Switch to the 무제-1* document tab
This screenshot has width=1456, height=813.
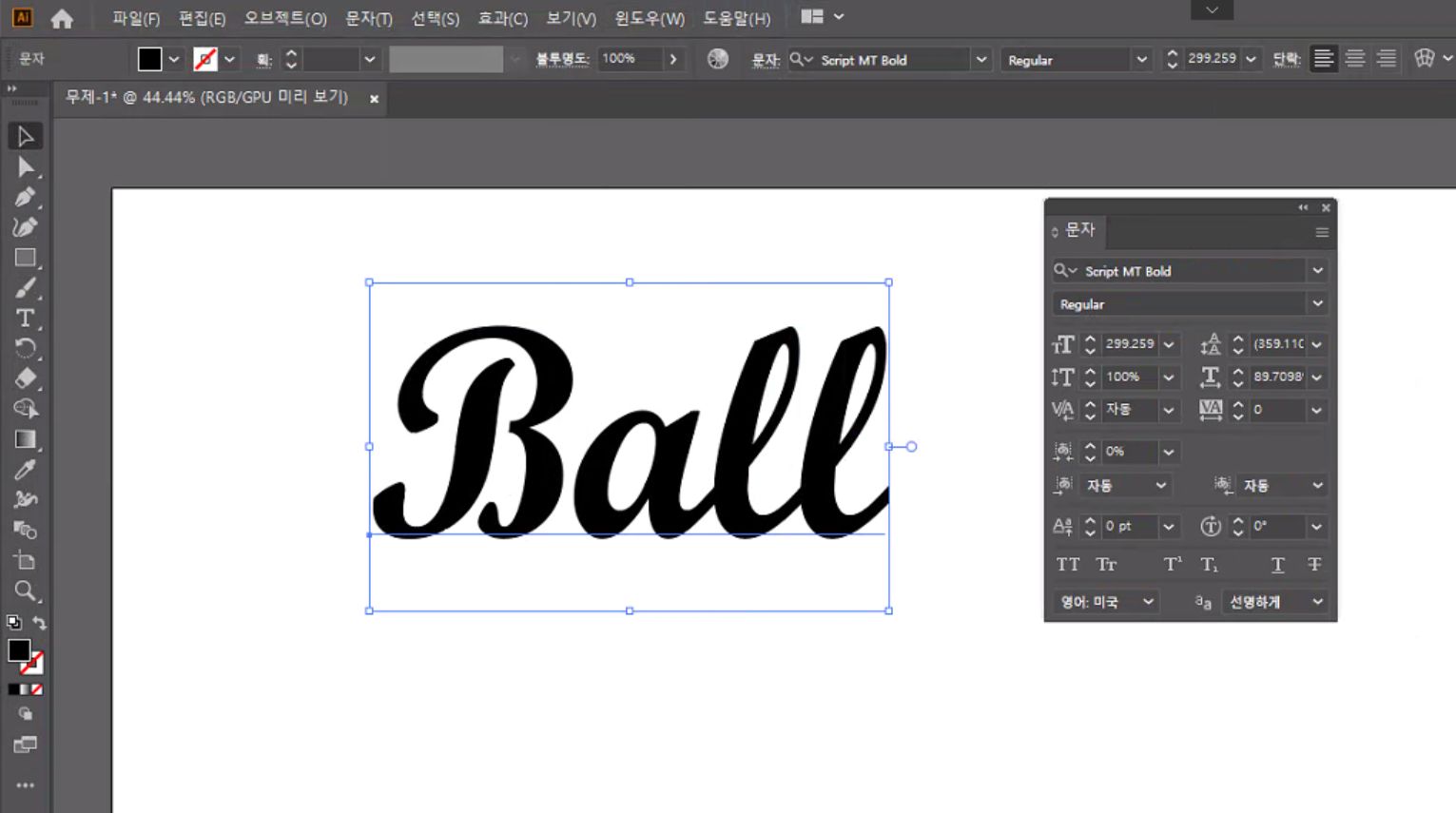(206, 97)
